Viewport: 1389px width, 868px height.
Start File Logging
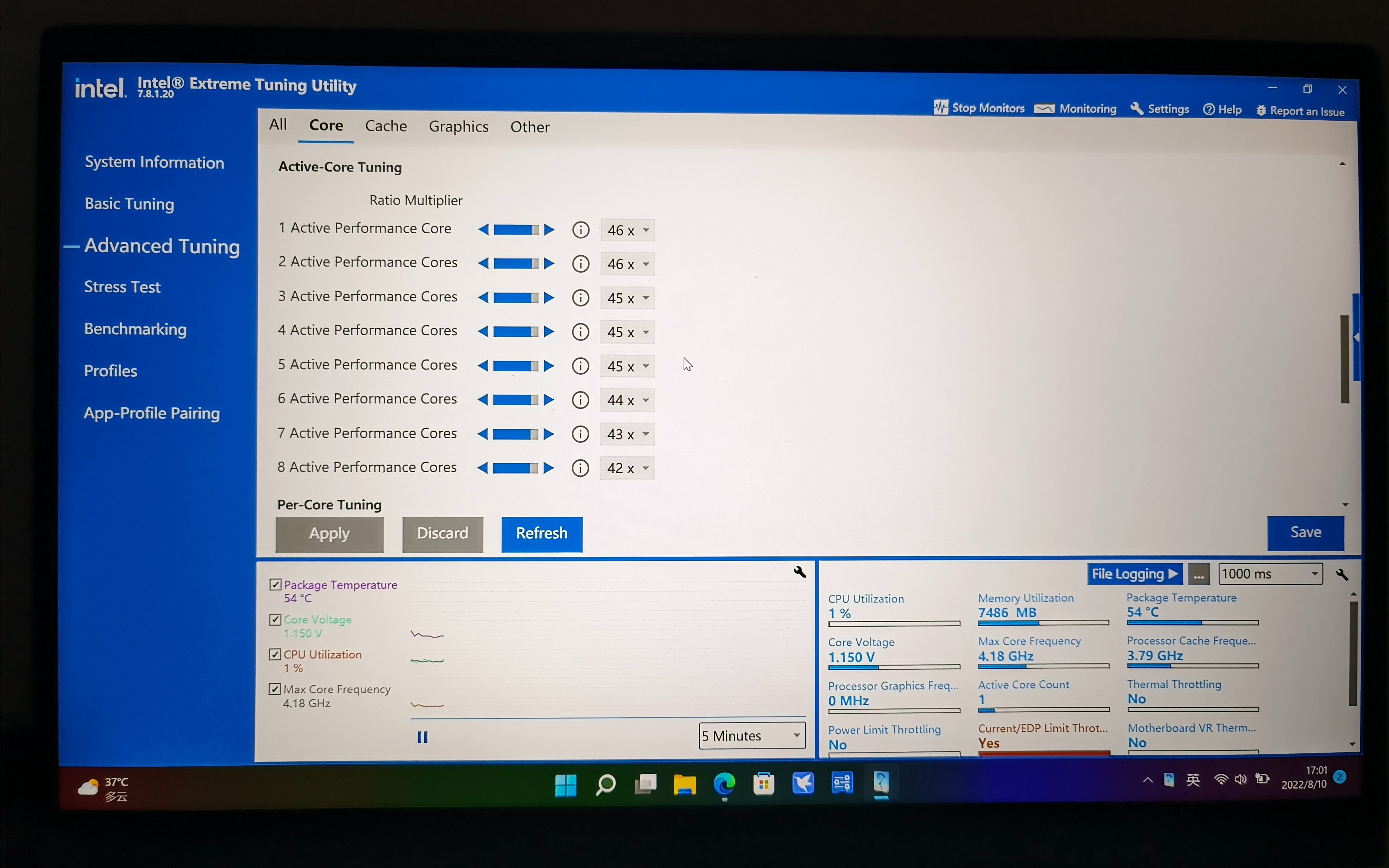[1135, 573]
